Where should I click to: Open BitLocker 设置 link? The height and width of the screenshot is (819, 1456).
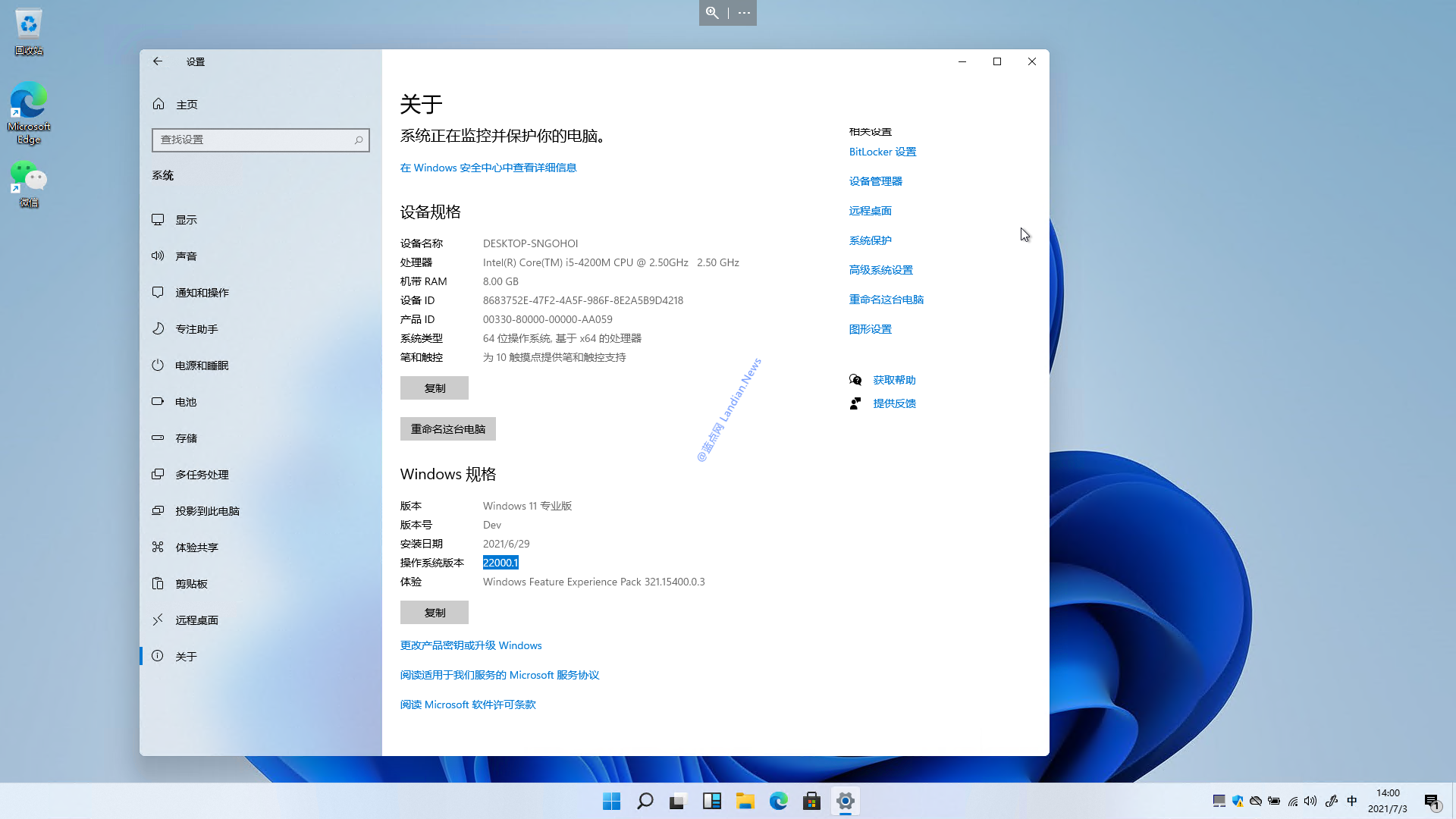(x=883, y=152)
